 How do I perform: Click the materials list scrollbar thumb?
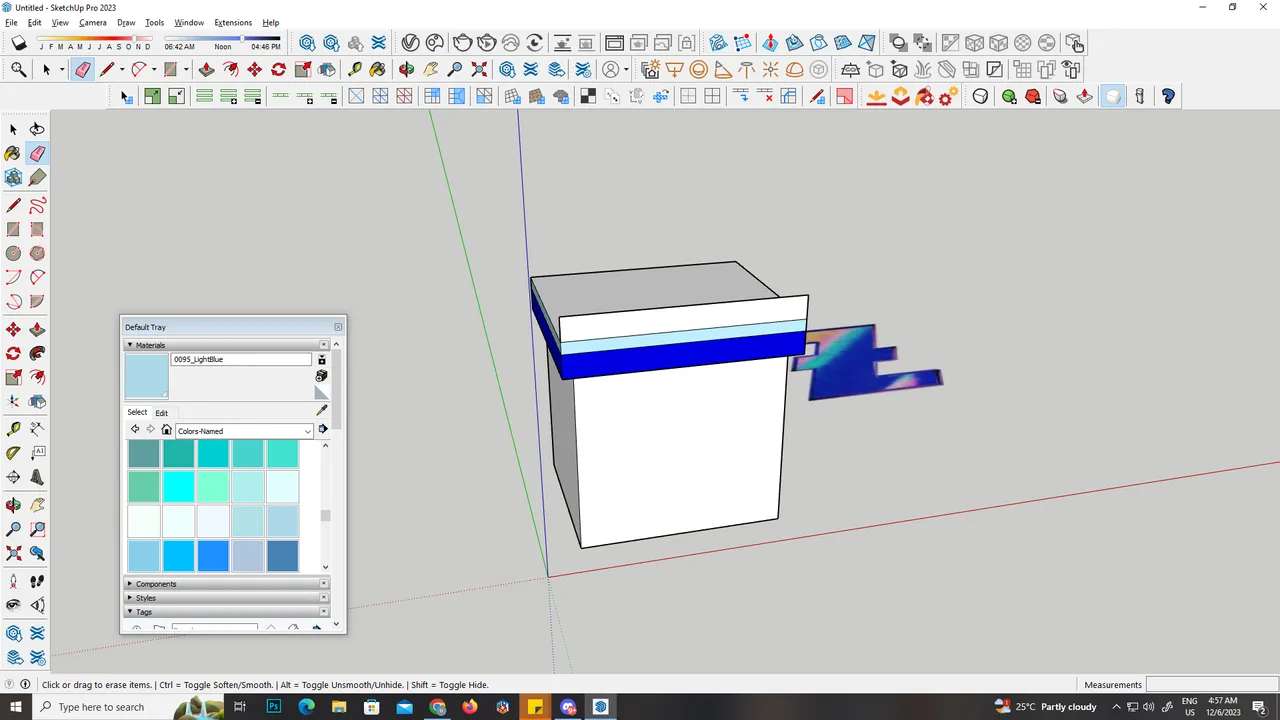(325, 516)
